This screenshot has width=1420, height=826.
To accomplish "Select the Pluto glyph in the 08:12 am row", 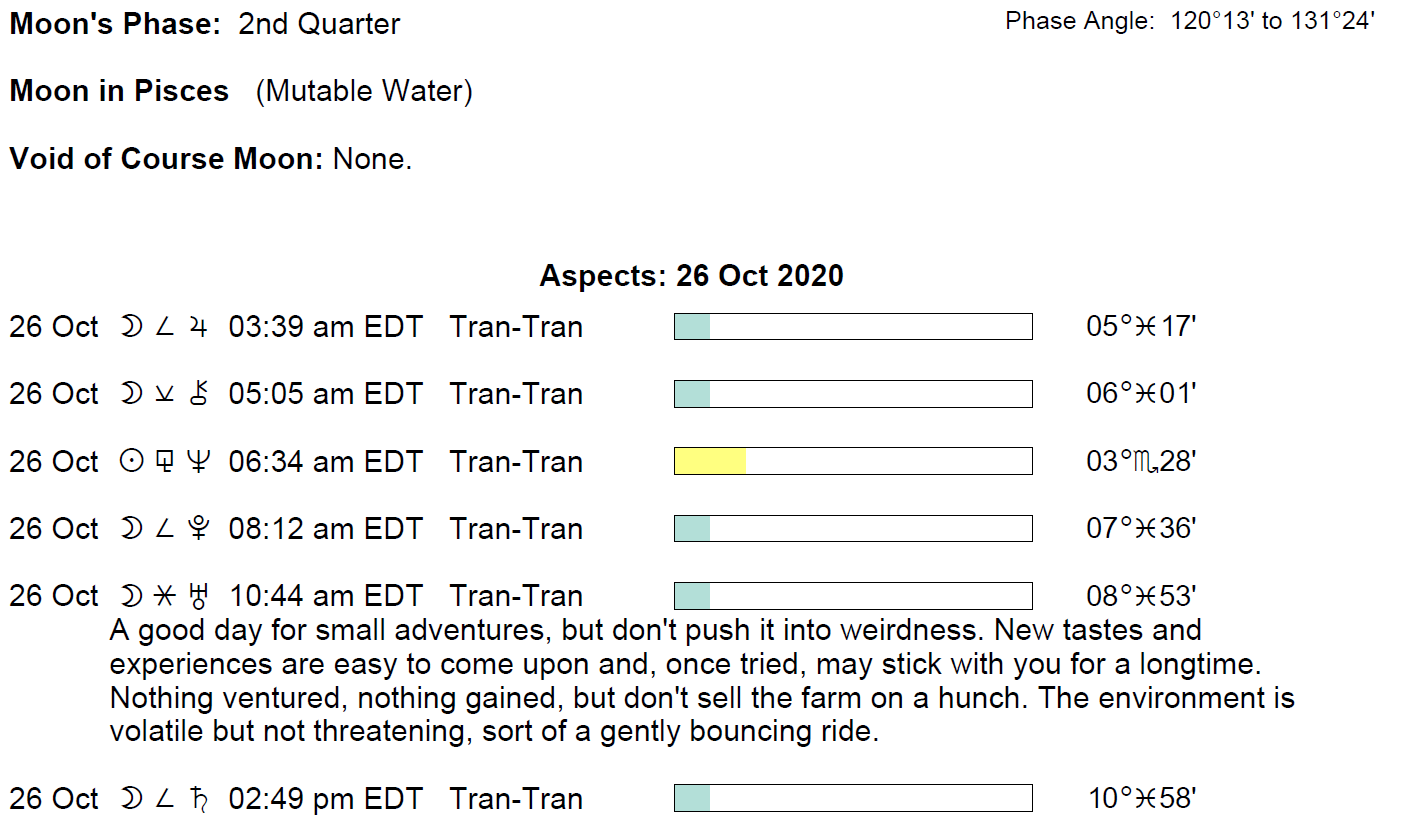I will [x=199, y=529].
